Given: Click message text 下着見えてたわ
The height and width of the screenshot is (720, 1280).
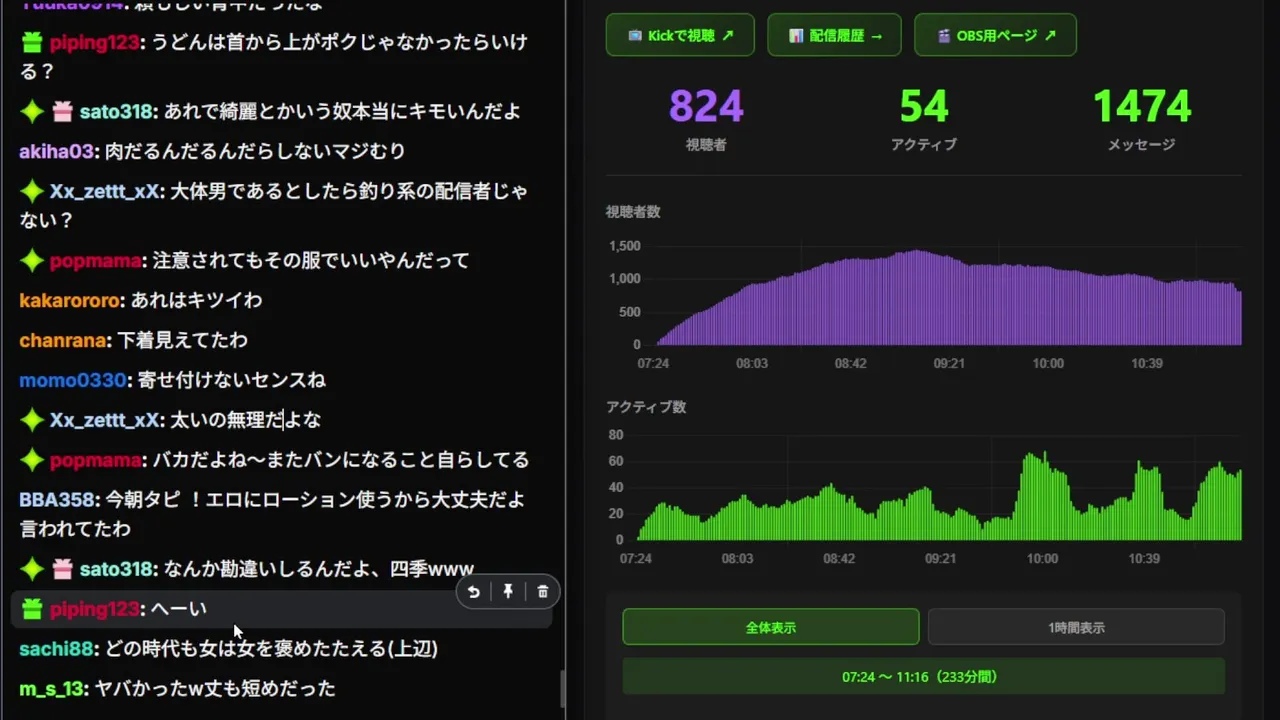Looking at the screenshot, I should click(182, 340).
